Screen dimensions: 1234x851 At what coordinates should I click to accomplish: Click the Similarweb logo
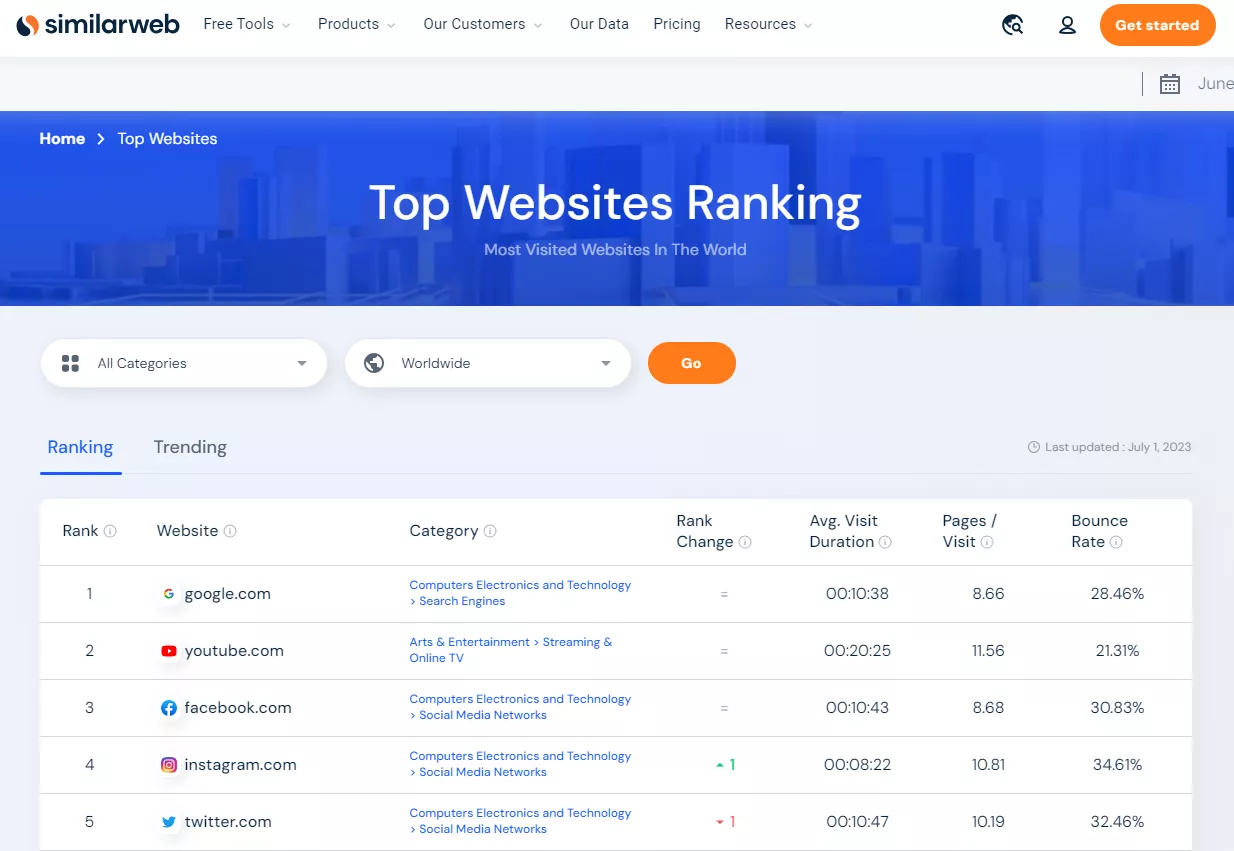pyautogui.click(x=98, y=25)
